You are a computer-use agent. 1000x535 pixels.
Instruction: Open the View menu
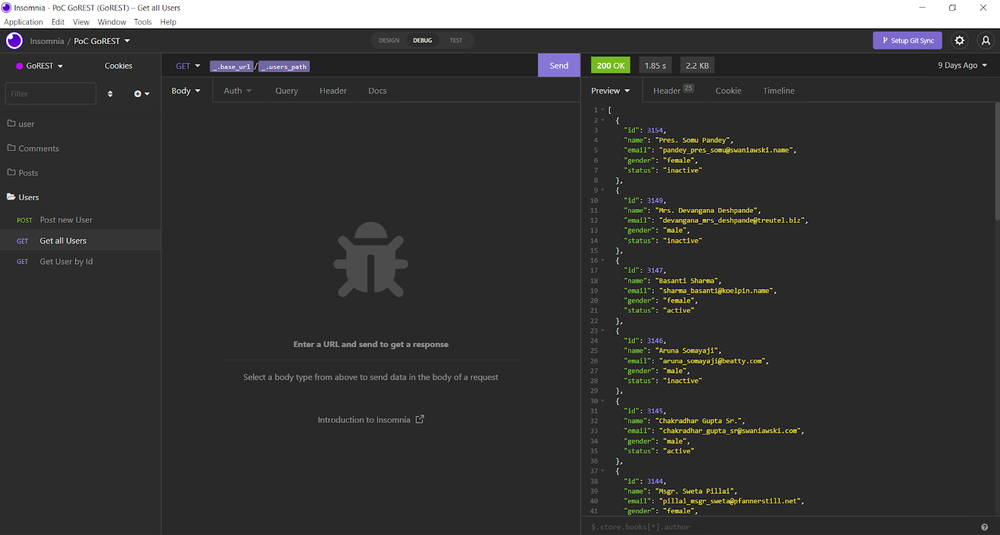(x=81, y=22)
